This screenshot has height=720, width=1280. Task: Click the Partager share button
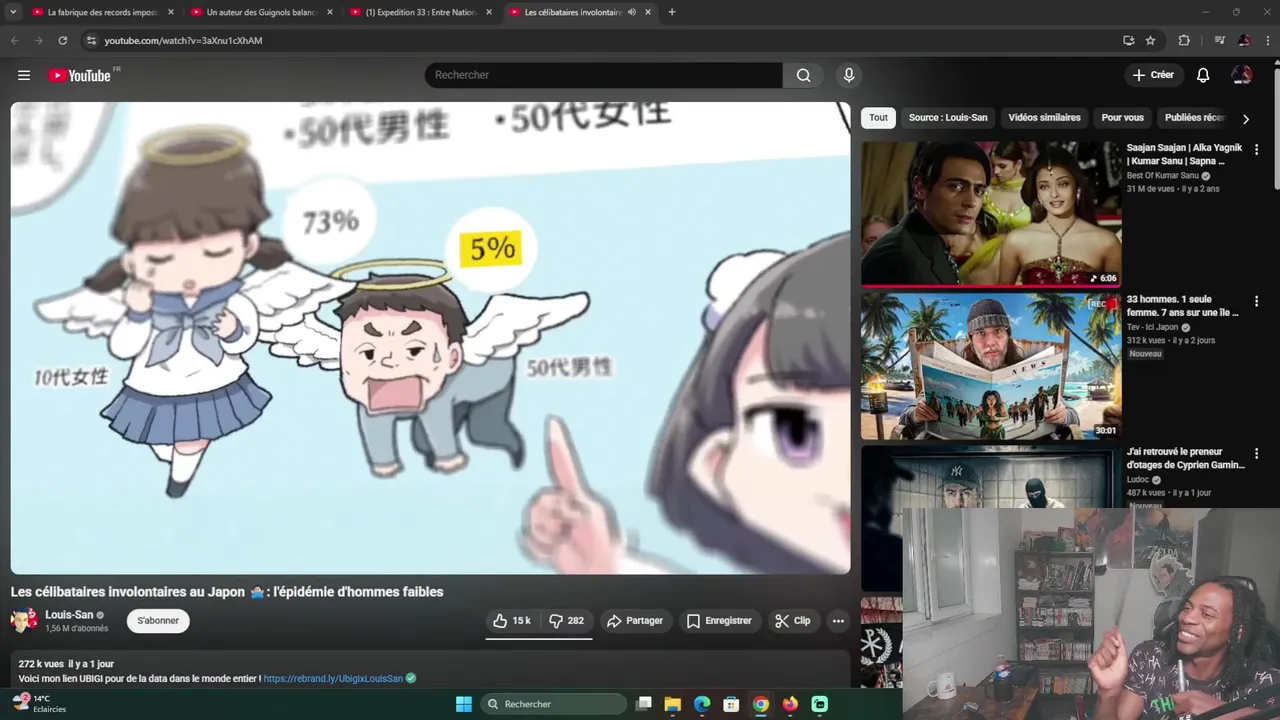point(634,621)
